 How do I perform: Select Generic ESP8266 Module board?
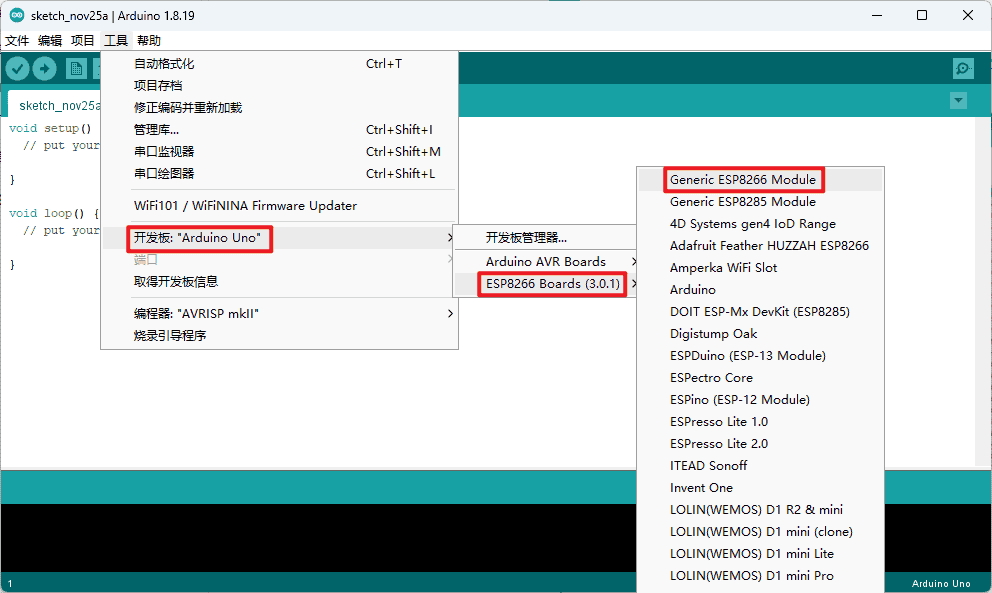tap(760, 180)
